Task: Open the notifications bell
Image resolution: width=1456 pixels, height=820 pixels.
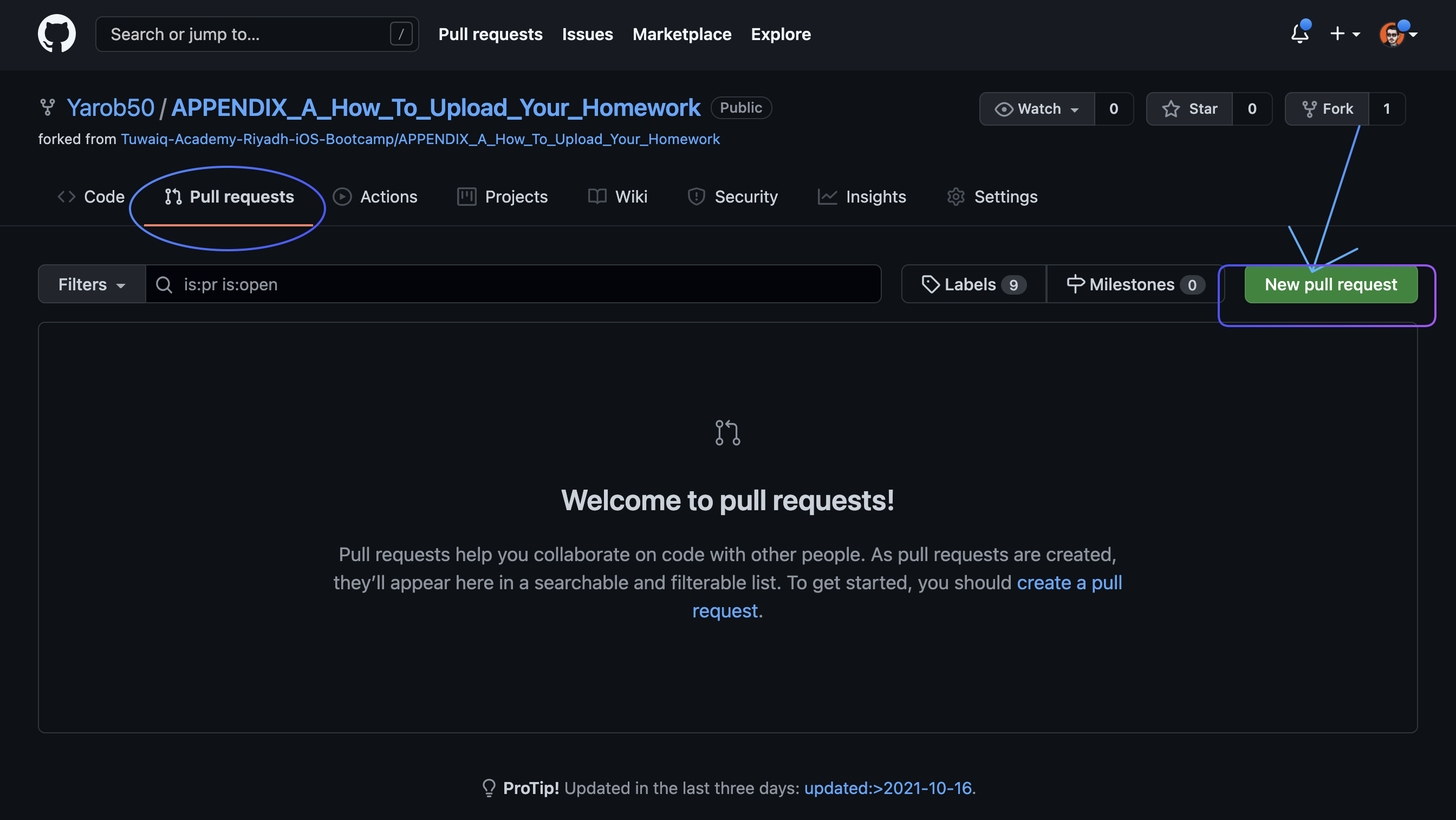Action: pos(1299,34)
